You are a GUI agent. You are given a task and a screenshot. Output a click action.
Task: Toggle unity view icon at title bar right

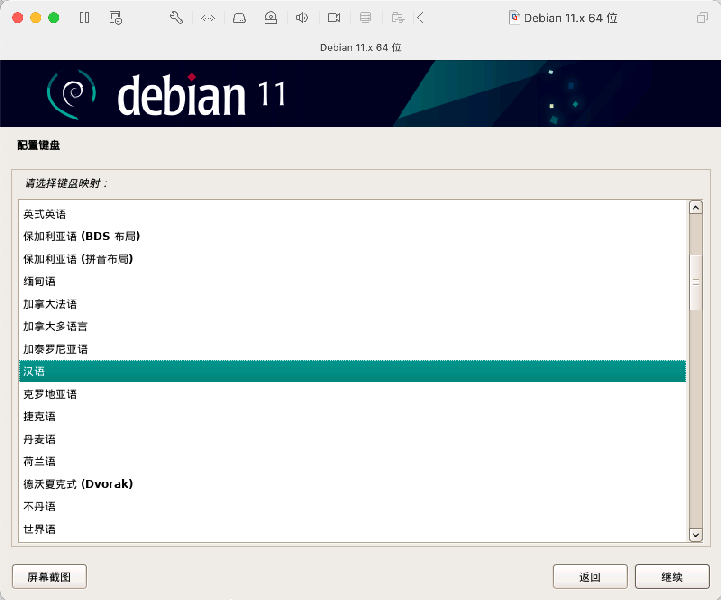(x=702, y=18)
